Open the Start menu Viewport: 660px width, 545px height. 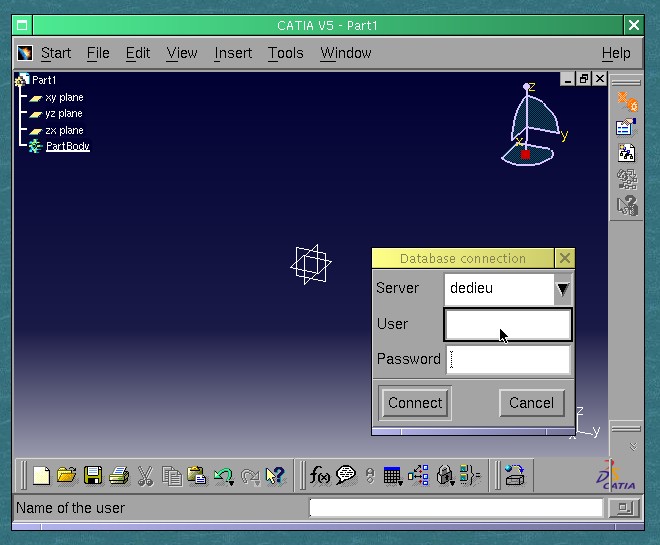56,53
